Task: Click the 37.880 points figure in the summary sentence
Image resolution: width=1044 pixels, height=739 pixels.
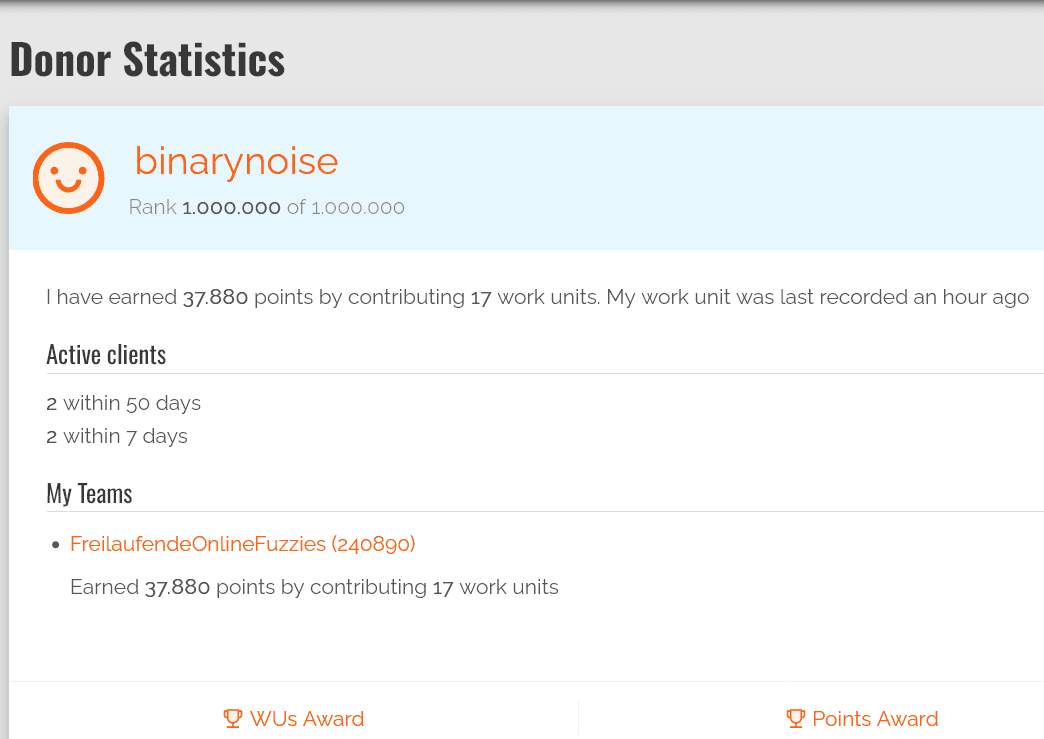Action: (215, 297)
